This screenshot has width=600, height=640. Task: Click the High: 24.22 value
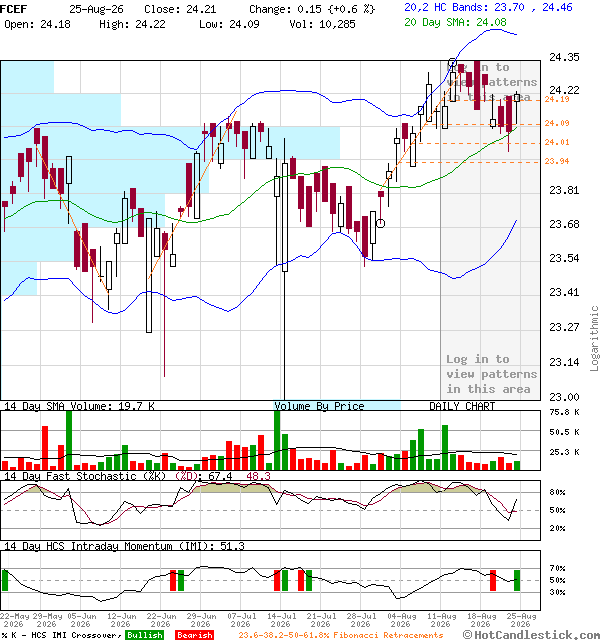(132, 24)
